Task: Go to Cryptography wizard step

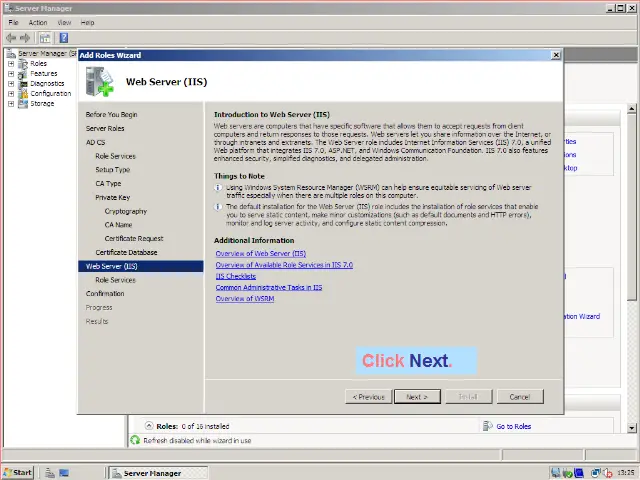Action: (126, 211)
